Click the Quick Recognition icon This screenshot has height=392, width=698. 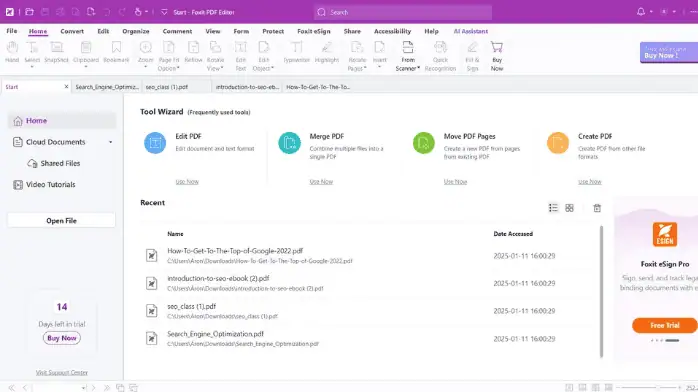[x=440, y=47]
